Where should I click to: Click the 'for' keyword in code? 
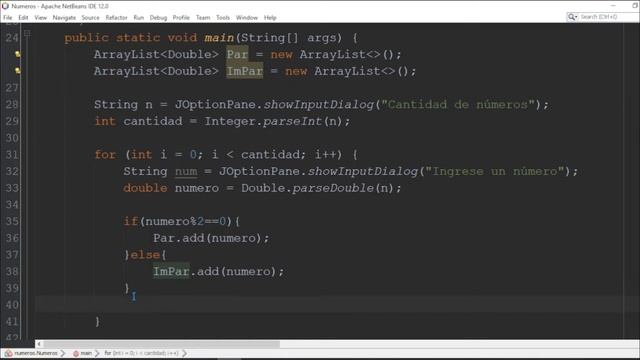(x=105, y=155)
